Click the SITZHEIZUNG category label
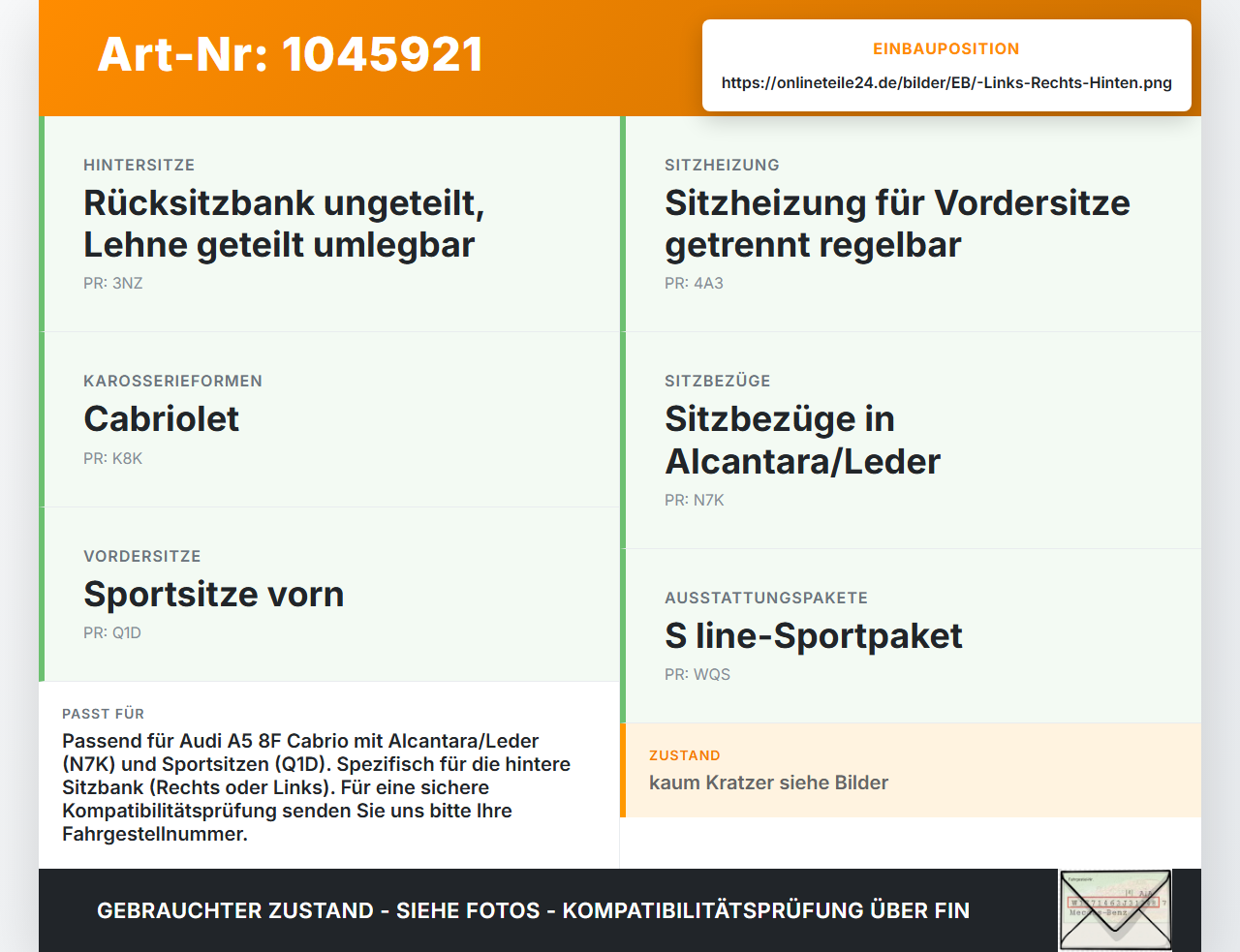Image resolution: width=1240 pixels, height=952 pixels. coord(722,165)
